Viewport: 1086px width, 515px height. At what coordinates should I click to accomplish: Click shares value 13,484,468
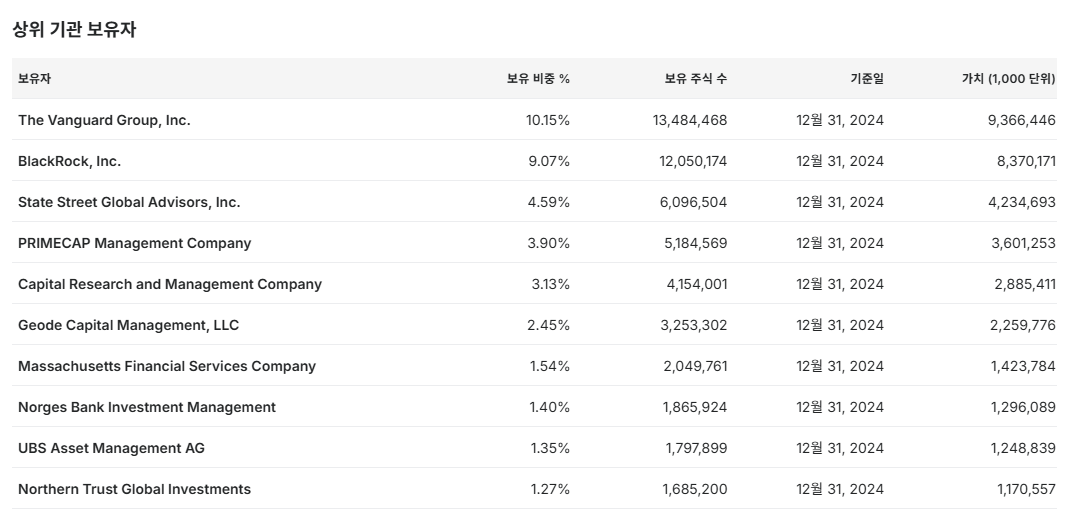tap(690, 120)
